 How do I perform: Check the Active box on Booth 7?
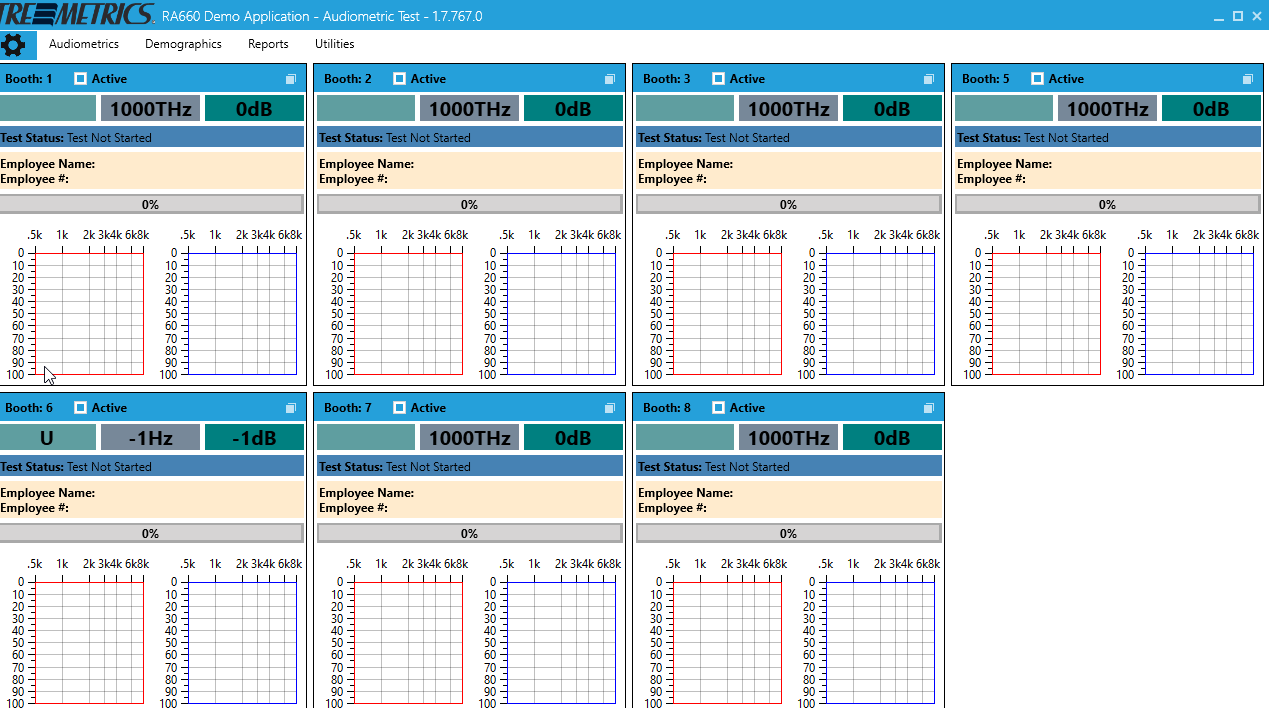click(400, 408)
